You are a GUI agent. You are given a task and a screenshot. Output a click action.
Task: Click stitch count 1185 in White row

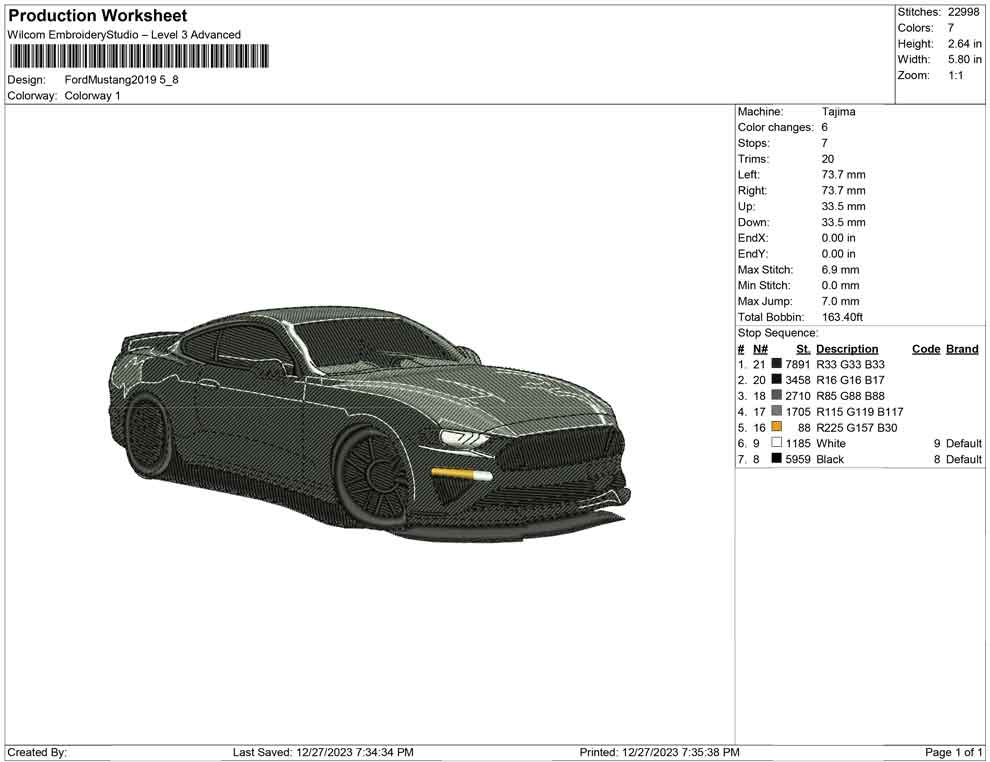[x=797, y=443]
